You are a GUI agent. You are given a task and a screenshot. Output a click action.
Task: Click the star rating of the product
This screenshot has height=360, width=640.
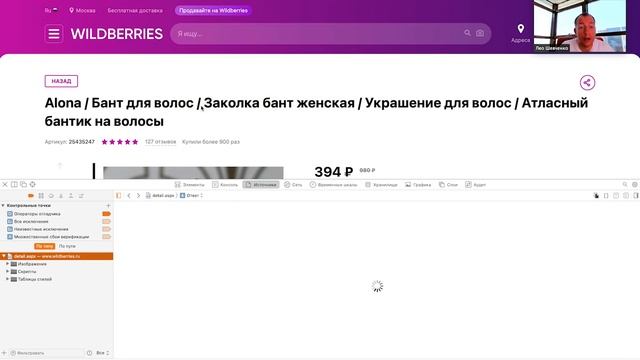tap(120, 142)
